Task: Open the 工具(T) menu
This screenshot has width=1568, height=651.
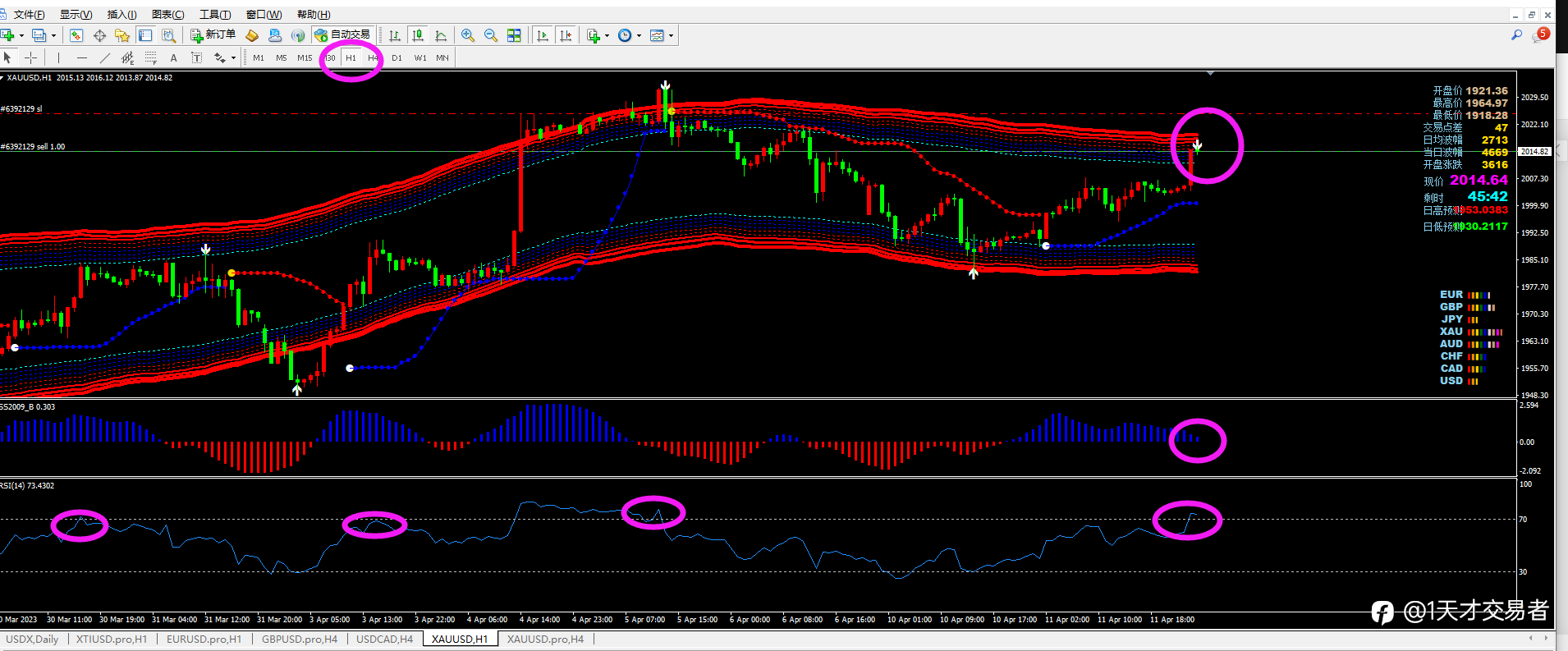Action: pos(215,15)
